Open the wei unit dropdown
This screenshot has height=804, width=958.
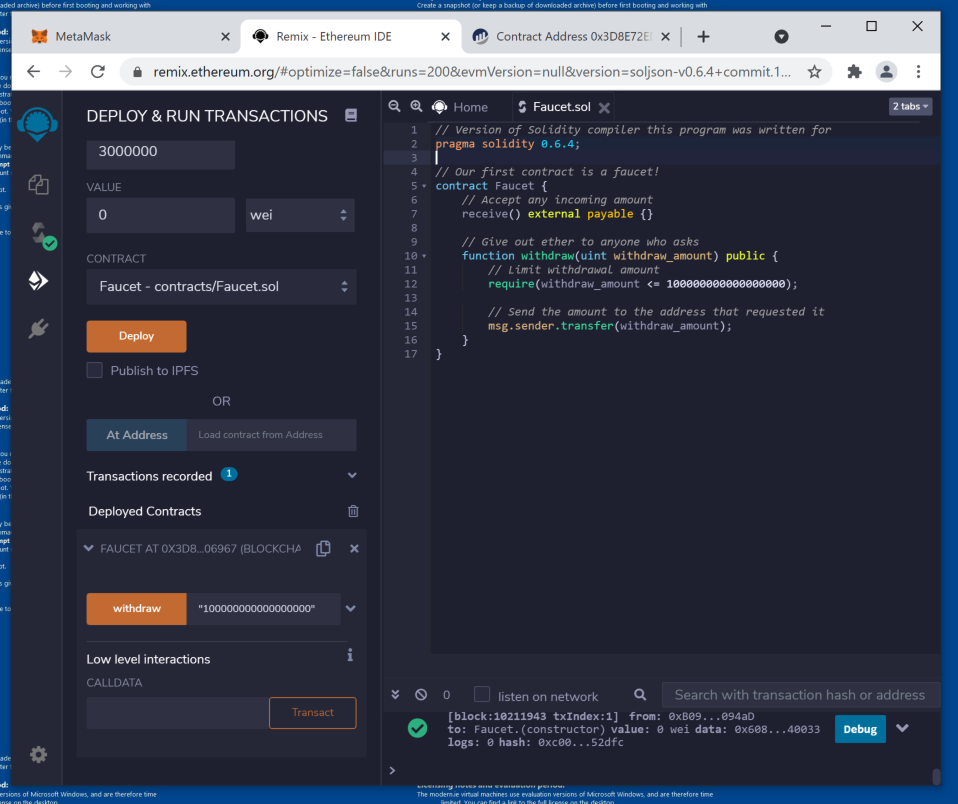[300, 215]
